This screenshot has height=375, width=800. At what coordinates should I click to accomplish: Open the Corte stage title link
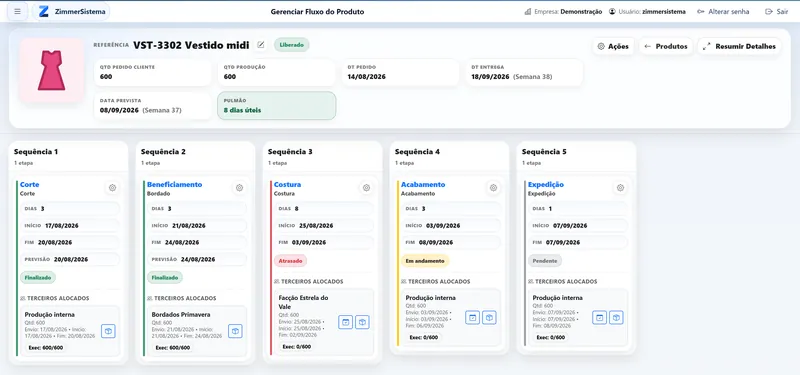pyautogui.click(x=30, y=185)
